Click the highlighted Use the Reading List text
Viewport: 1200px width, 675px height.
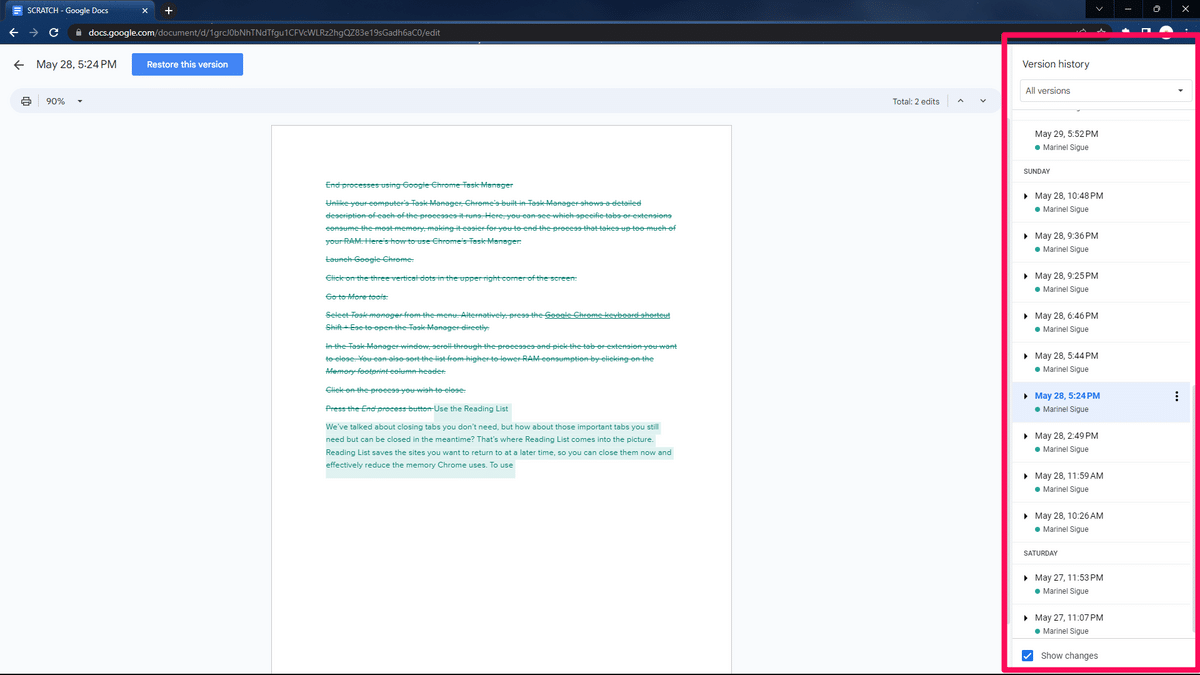coord(471,409)
